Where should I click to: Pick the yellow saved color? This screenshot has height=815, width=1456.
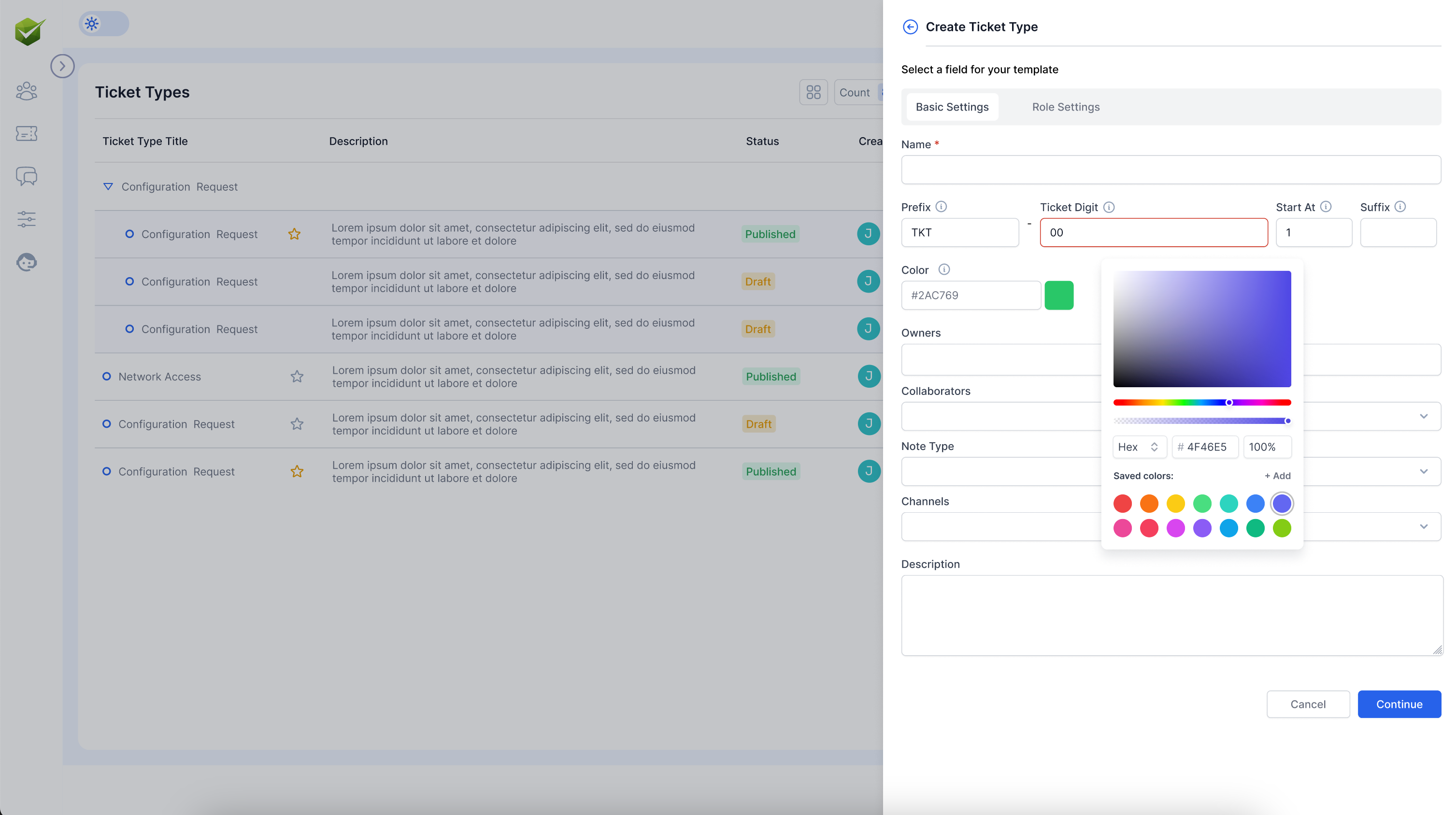(1176, 503)
